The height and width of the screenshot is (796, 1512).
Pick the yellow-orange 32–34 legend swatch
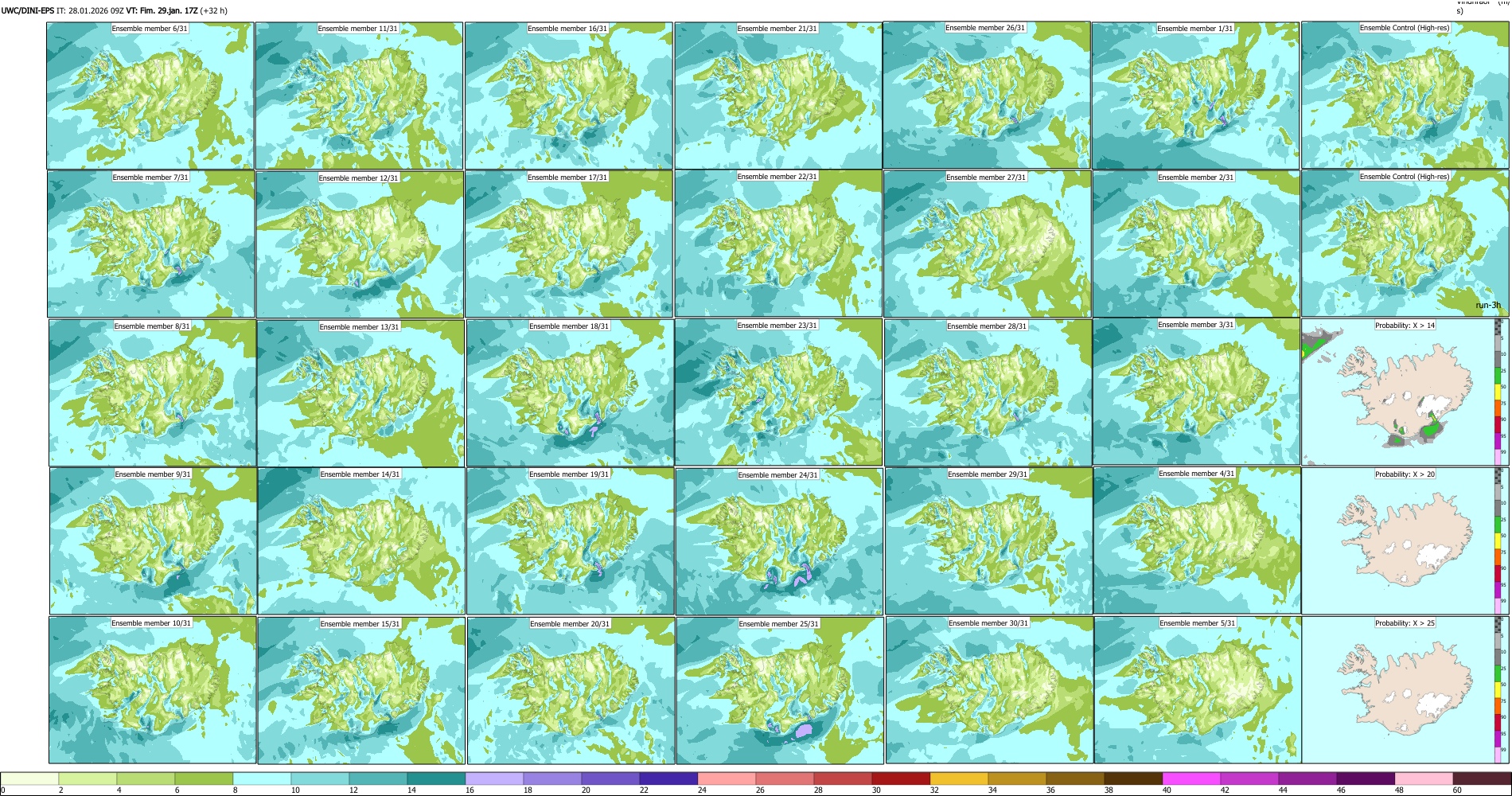click(959, 779)
